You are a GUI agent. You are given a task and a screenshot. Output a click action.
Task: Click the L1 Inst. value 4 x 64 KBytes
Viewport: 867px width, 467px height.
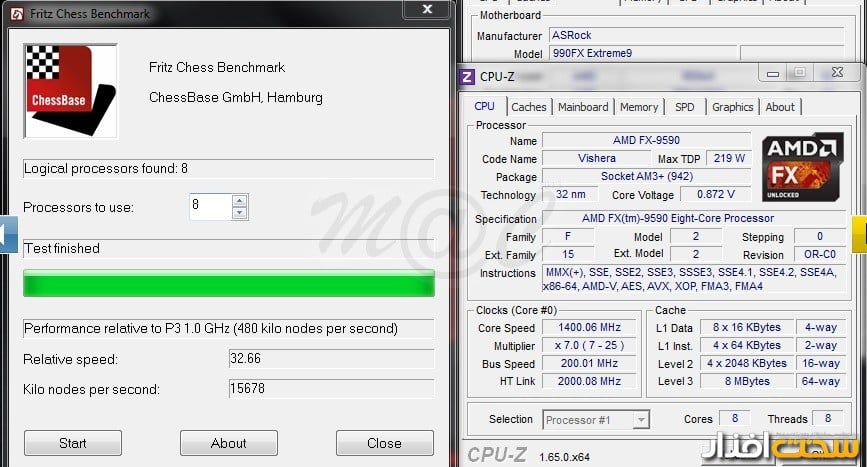click(x=746, y=345)
